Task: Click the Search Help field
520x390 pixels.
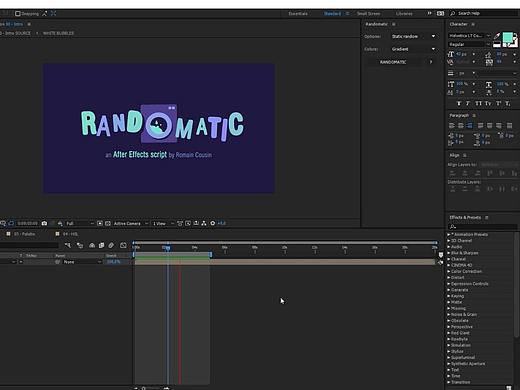Action: pyautogui.click(x=484, y=13)
